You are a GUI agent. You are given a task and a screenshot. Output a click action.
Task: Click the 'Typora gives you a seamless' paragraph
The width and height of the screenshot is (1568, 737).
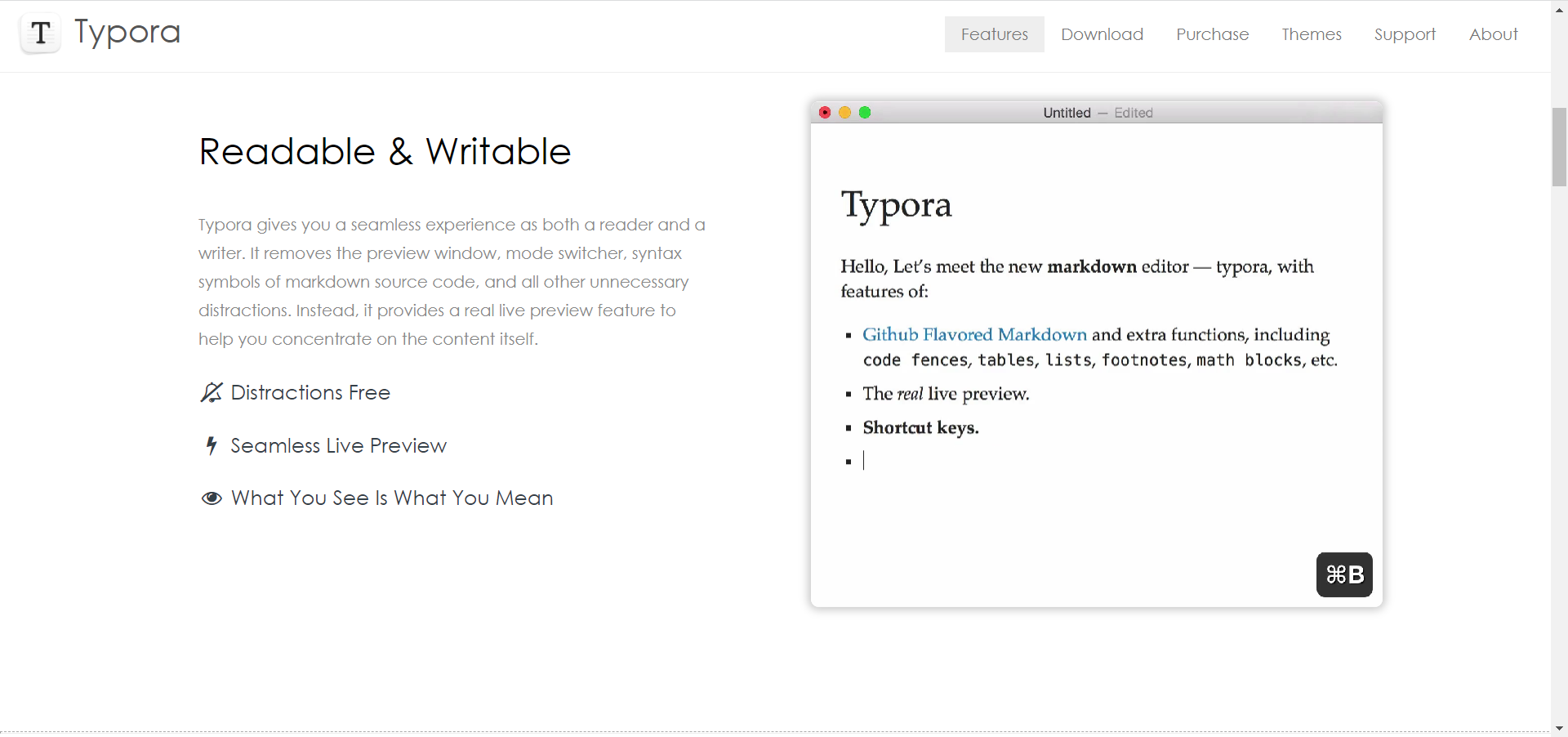pos(452,282)
